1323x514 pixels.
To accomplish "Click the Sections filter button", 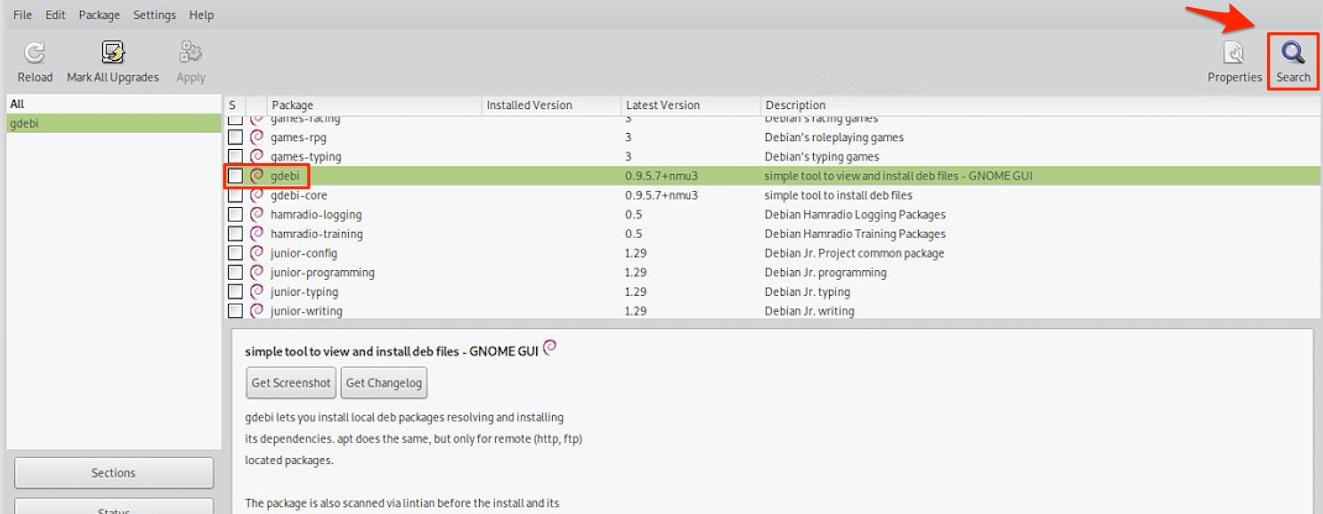I will [113, 473].
